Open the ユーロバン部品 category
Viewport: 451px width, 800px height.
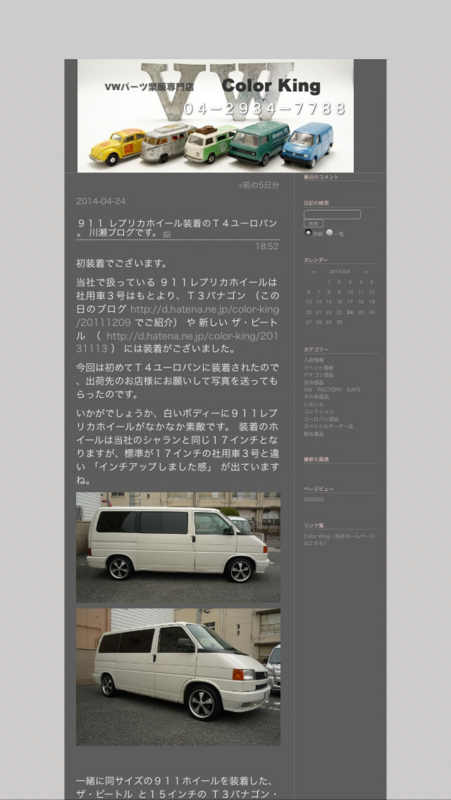click(321, 419)
